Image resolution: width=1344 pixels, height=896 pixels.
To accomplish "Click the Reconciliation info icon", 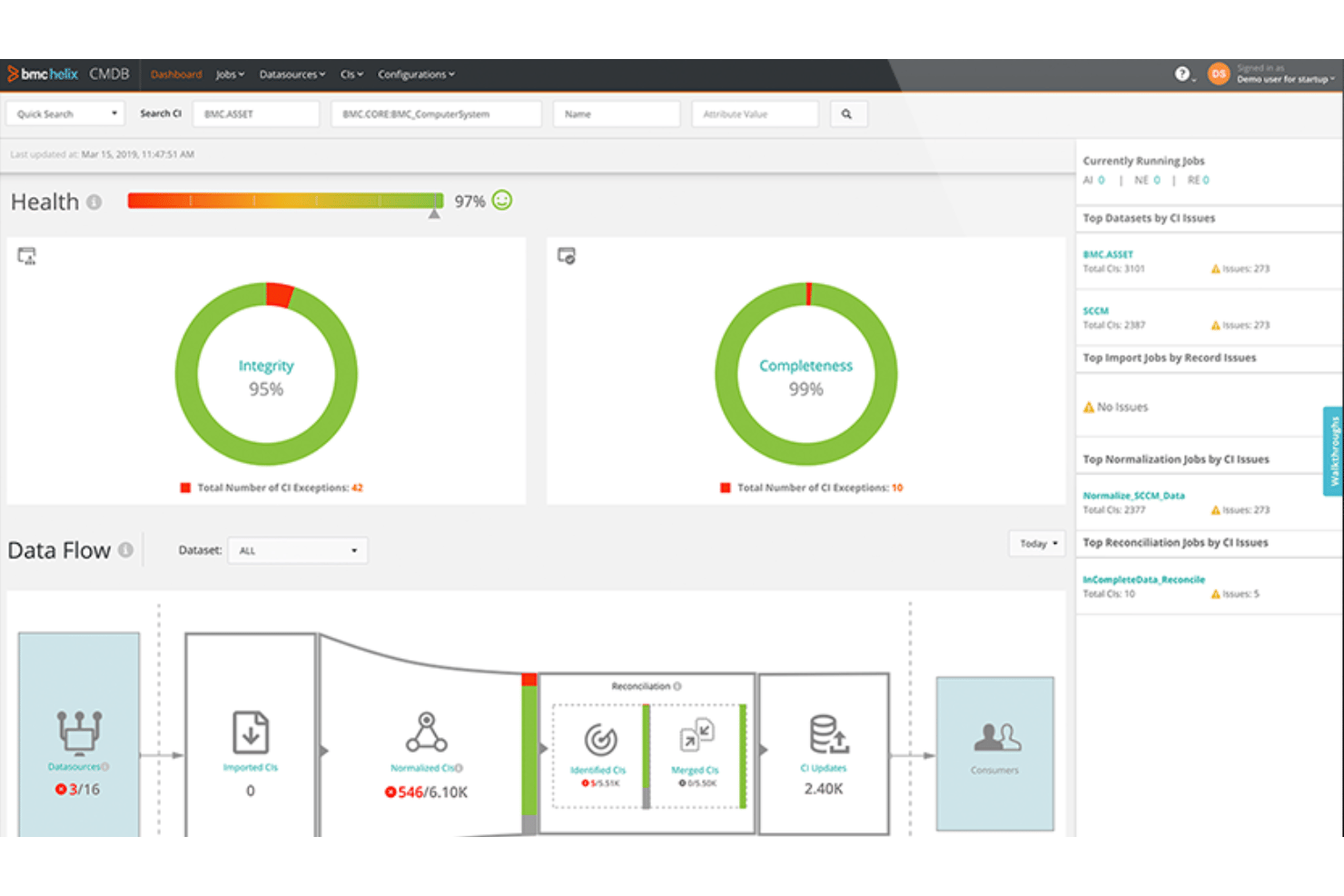I will [677, 686].
